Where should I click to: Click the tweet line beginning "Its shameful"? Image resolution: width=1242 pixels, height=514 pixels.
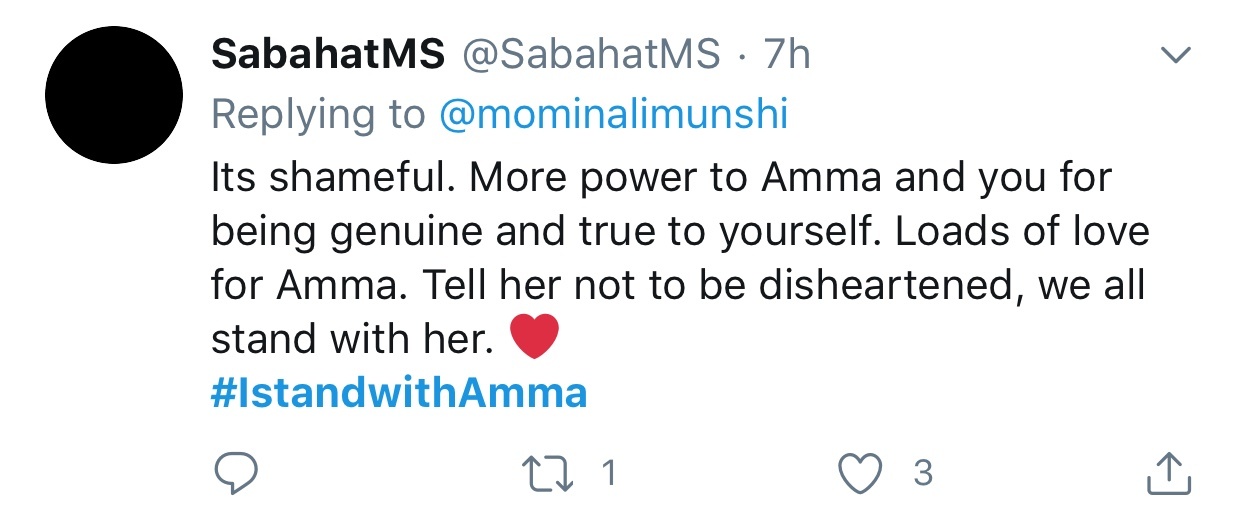click(661, 179)
